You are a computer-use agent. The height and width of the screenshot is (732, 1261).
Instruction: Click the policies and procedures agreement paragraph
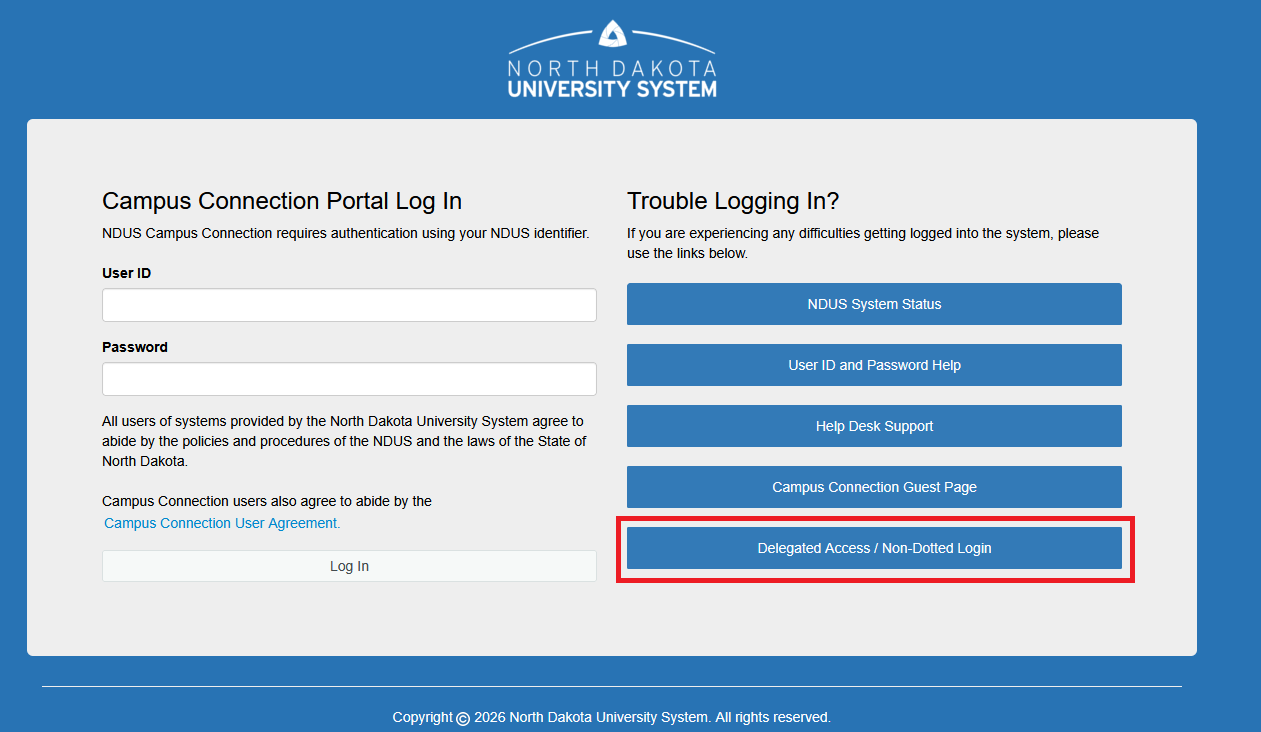coord(344,442)
